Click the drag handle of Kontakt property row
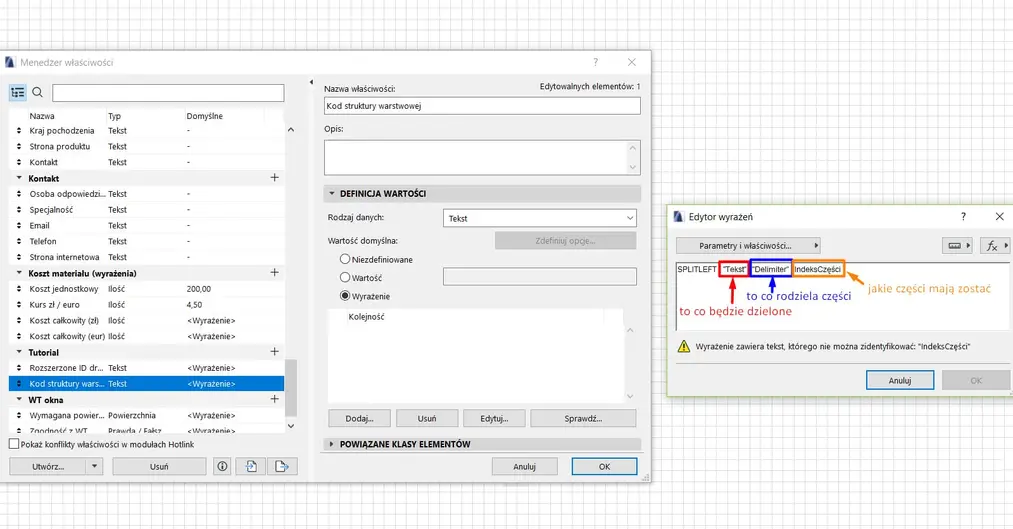Screen dimensions: 1013x529 point(19,162)
